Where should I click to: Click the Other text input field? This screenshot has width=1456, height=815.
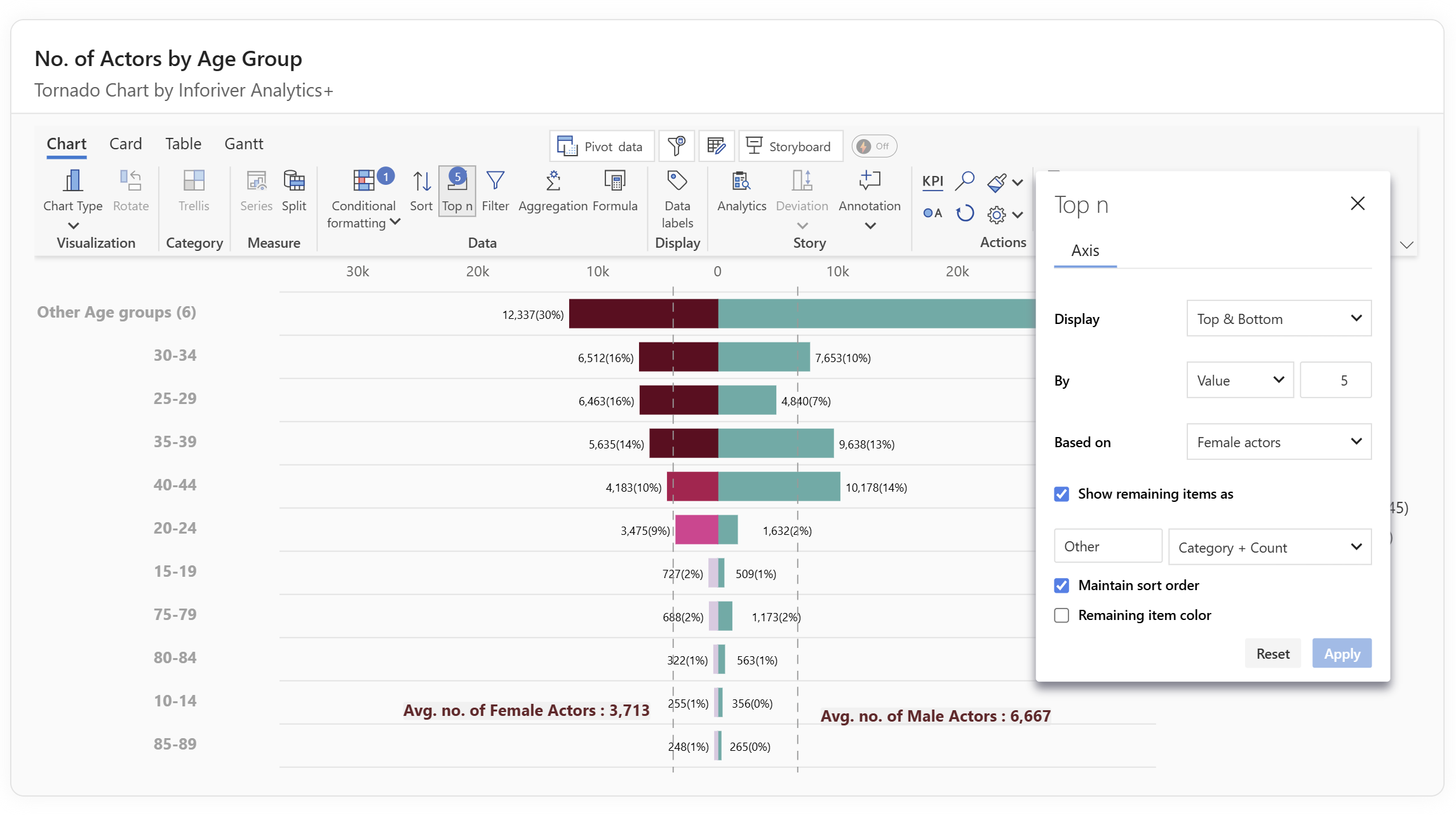[x=1107, y=546]
